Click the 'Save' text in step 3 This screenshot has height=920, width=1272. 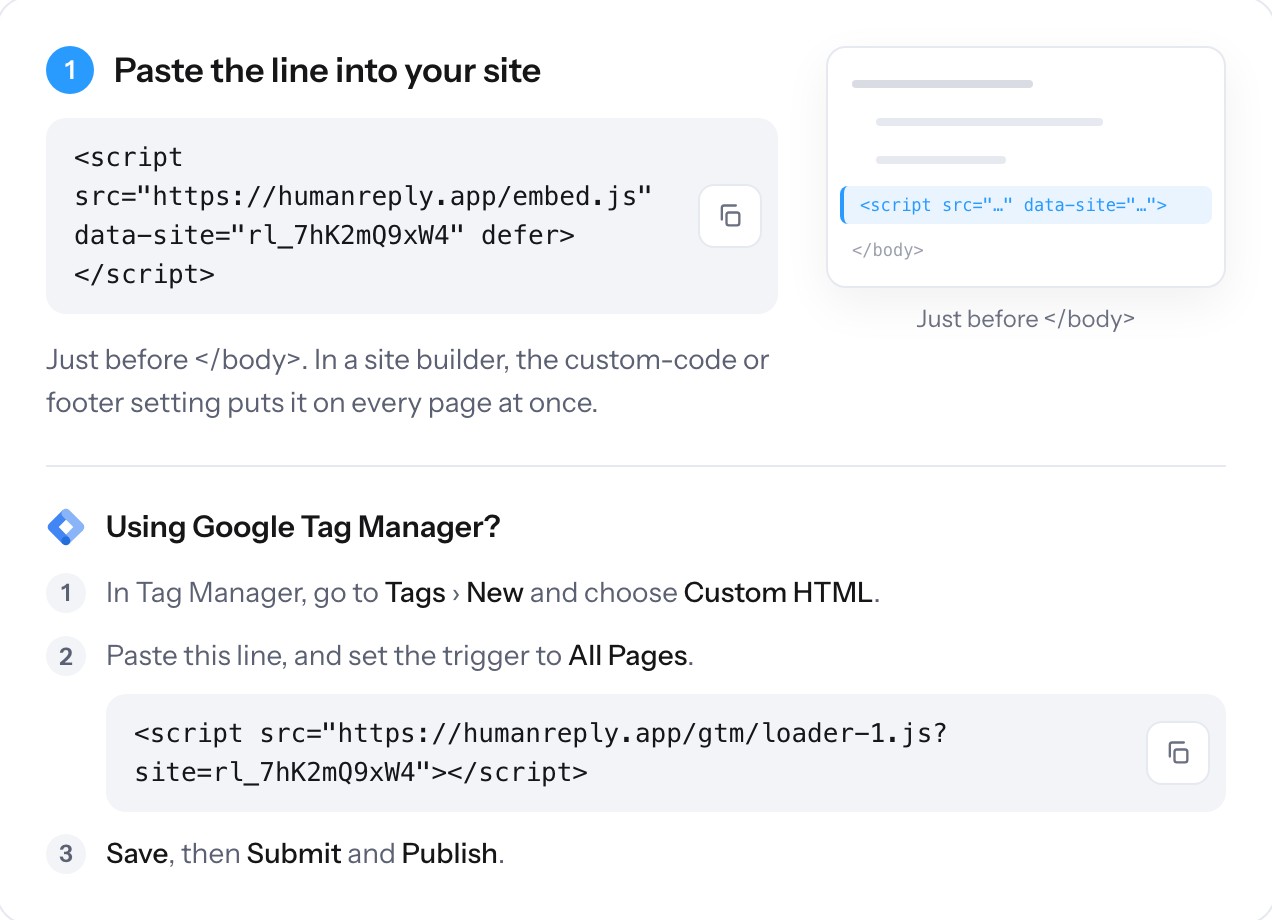(x=137, y=854)
